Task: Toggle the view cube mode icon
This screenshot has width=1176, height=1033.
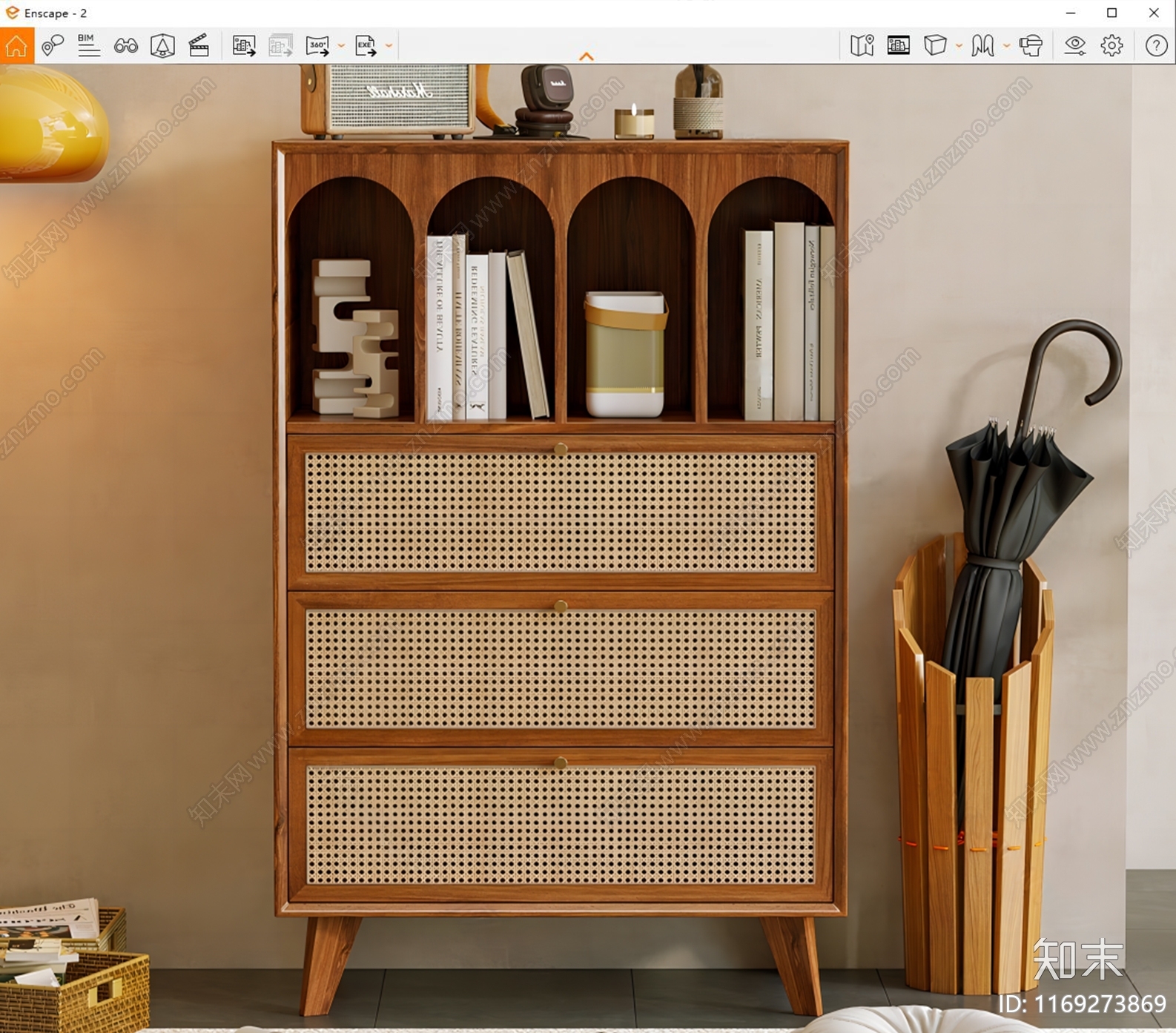Action: pyautogui.click(x=936, y=46)
